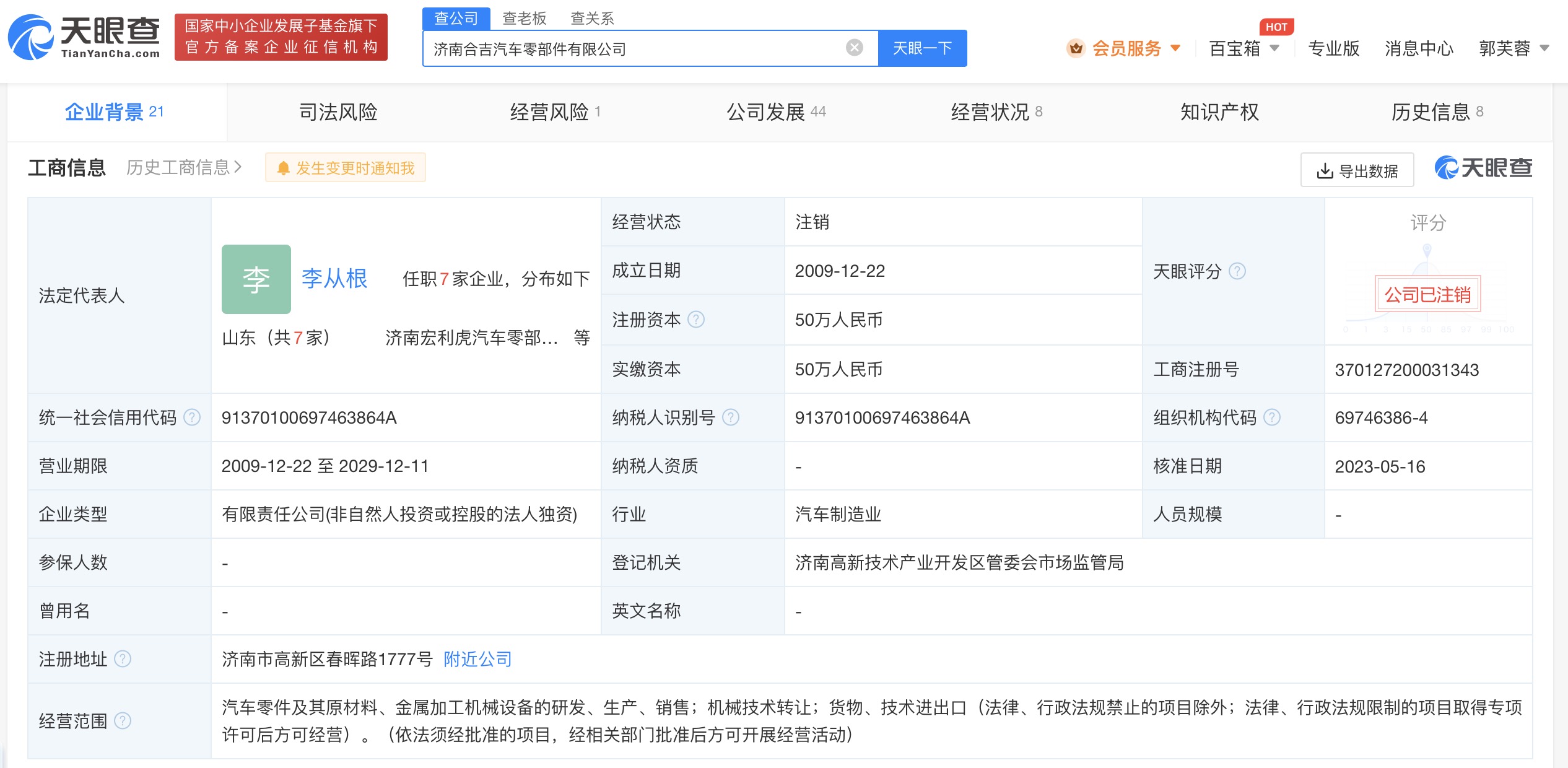Open the TianYanCha logo home page
The image size is (1568, 768).
[x=84, y=37]
